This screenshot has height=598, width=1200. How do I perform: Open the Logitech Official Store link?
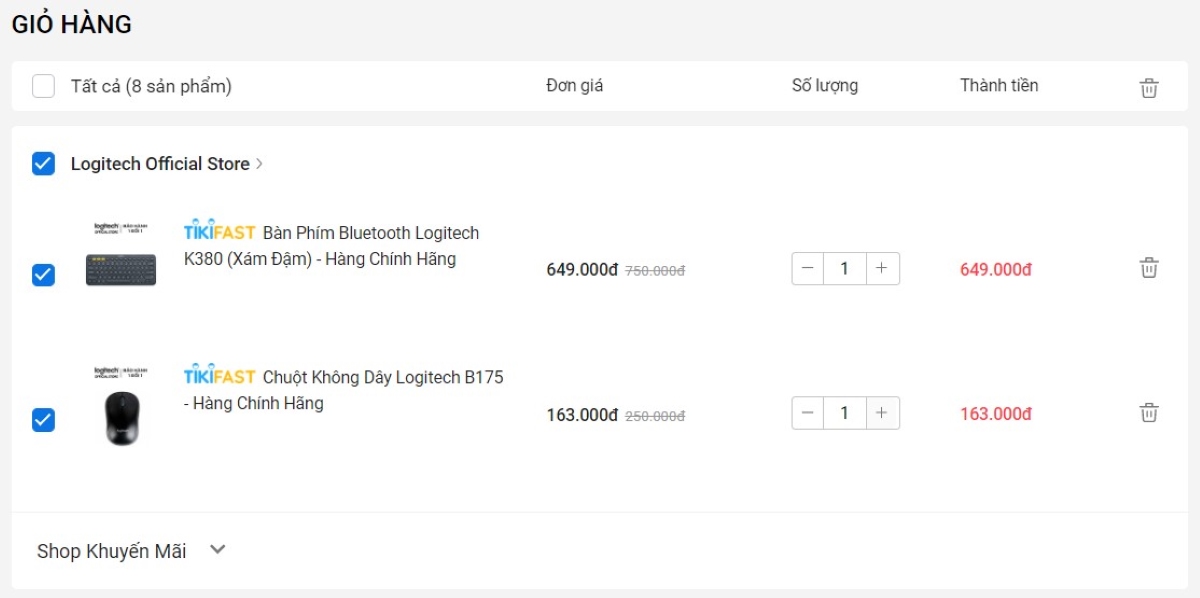point(160,164)
